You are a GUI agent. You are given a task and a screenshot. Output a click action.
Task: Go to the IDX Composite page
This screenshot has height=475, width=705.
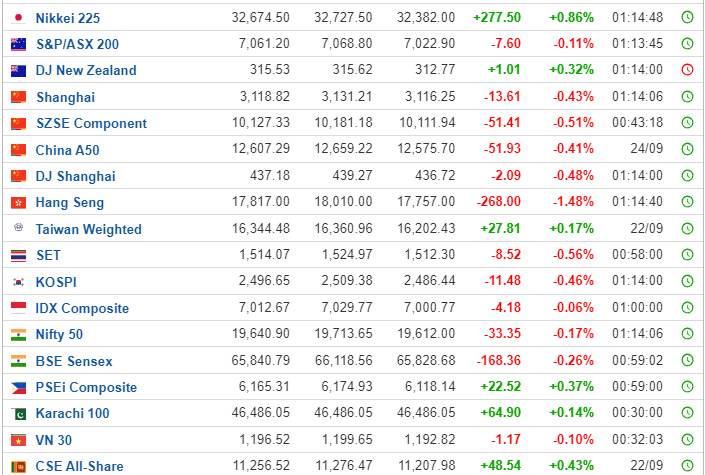(x=82, y=308)
